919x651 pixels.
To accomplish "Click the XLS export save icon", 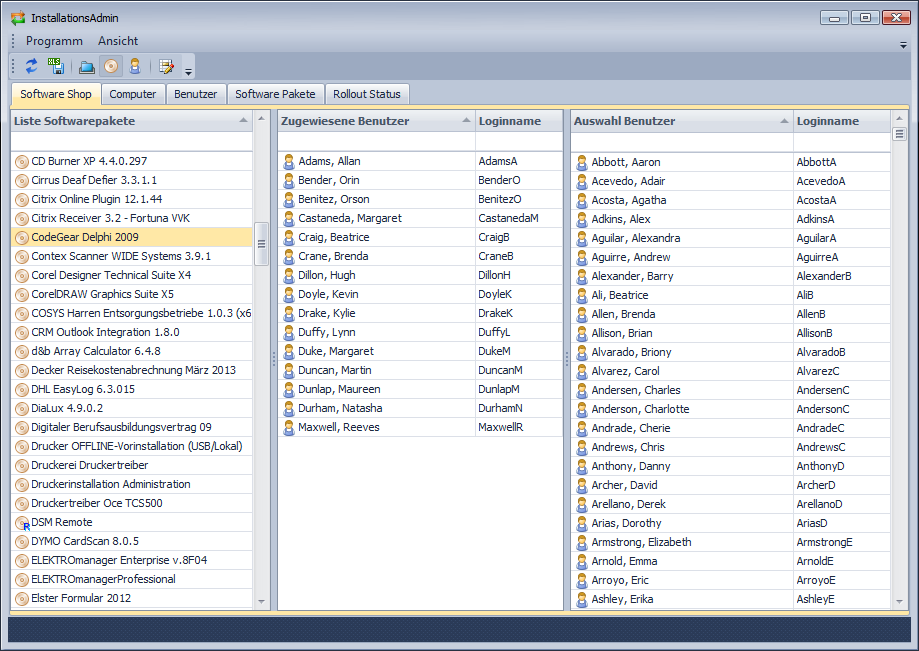I will pyautogui.click(x=56, y=67).
